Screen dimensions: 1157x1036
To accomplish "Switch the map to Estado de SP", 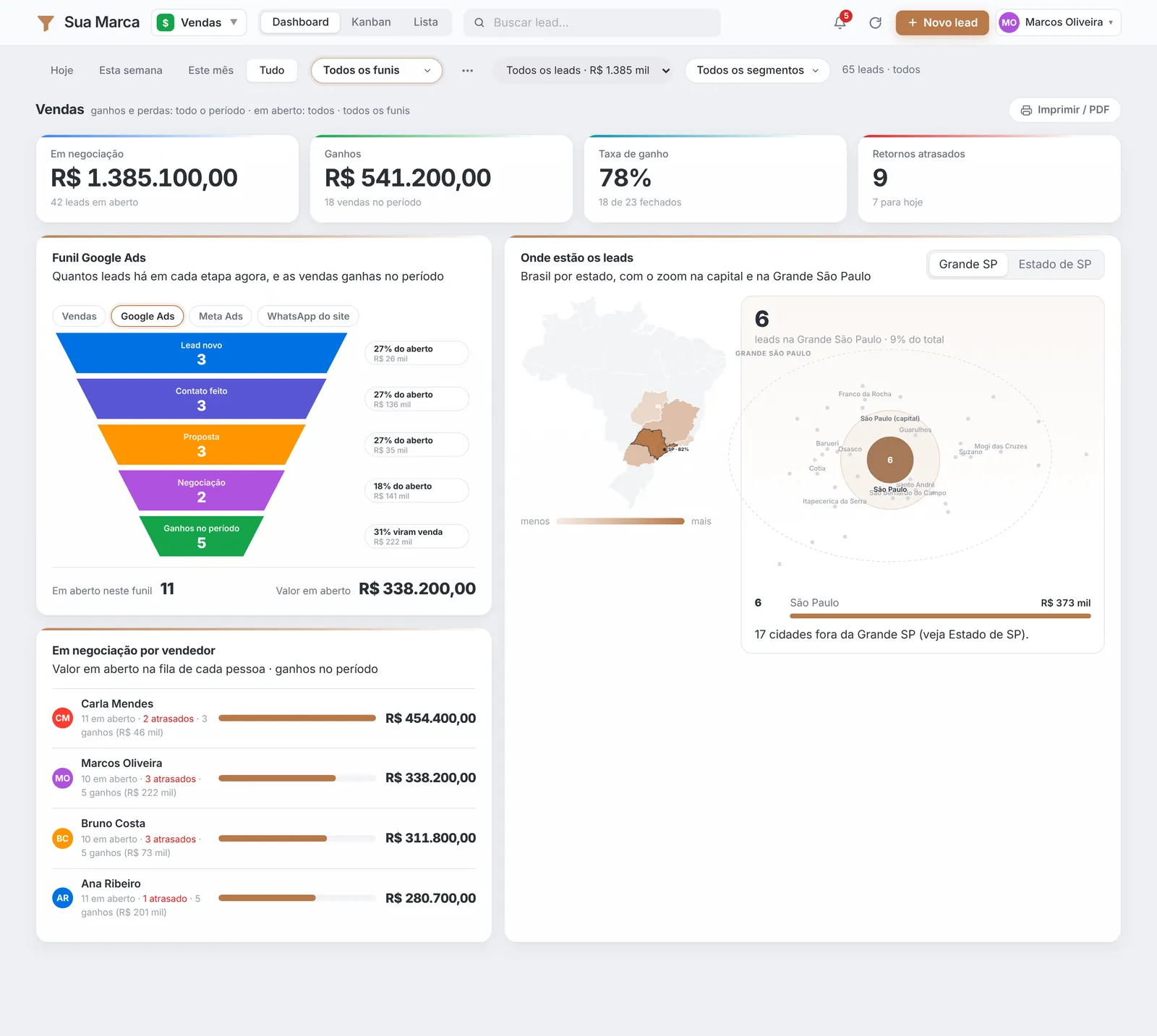I will tap(1054, 265).
